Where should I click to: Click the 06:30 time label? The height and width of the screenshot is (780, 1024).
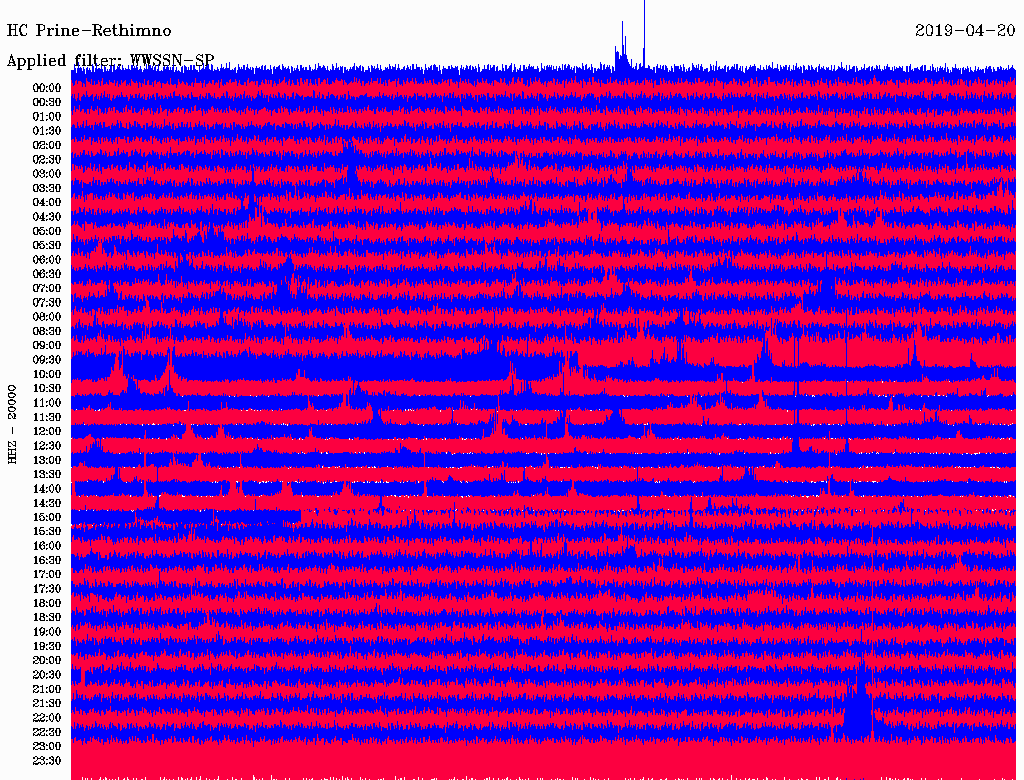(47, 274)
